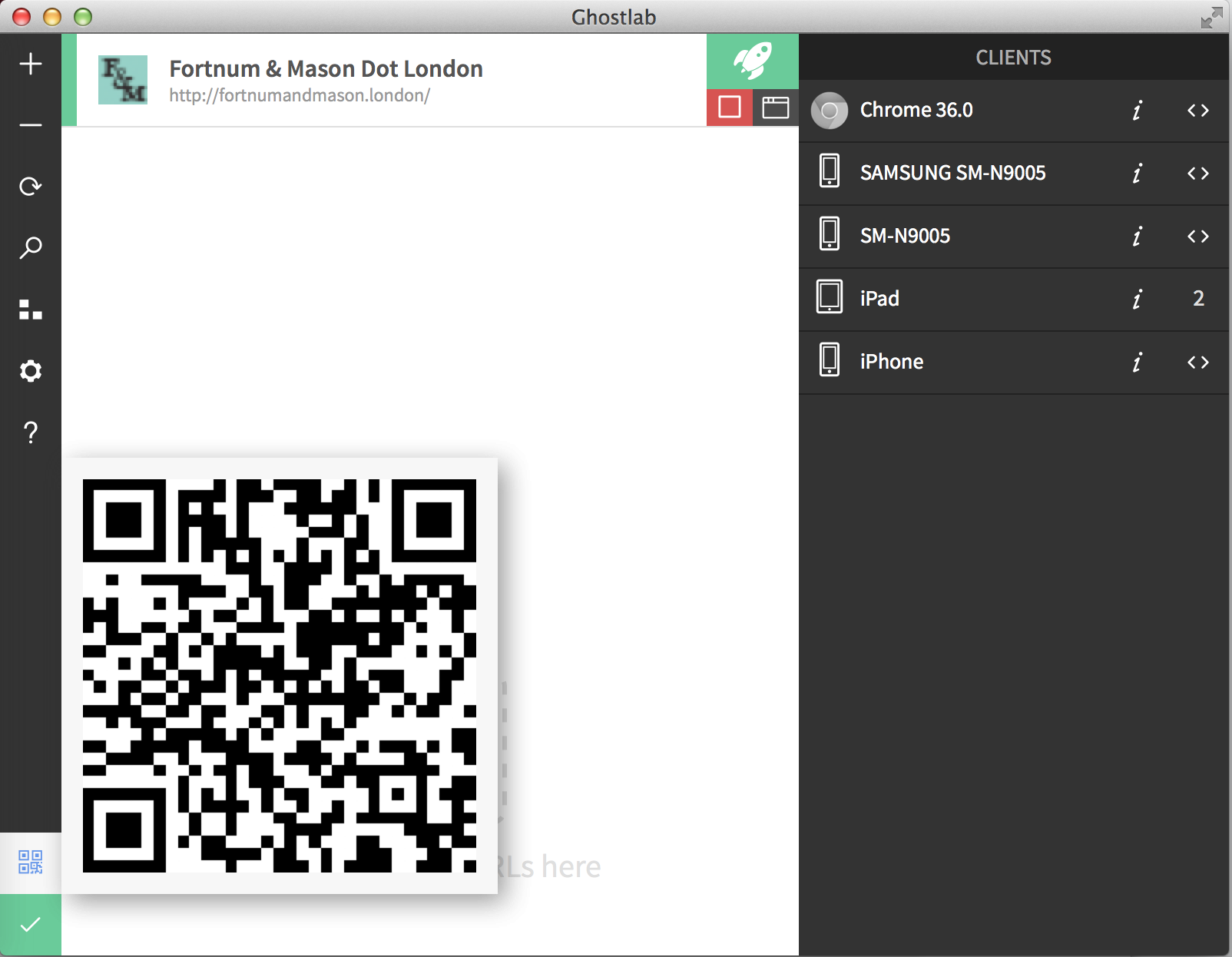Screen dimensions: 1232x957
Task: Show info for Chrome 36.0 client
Action: point(1137,111)
